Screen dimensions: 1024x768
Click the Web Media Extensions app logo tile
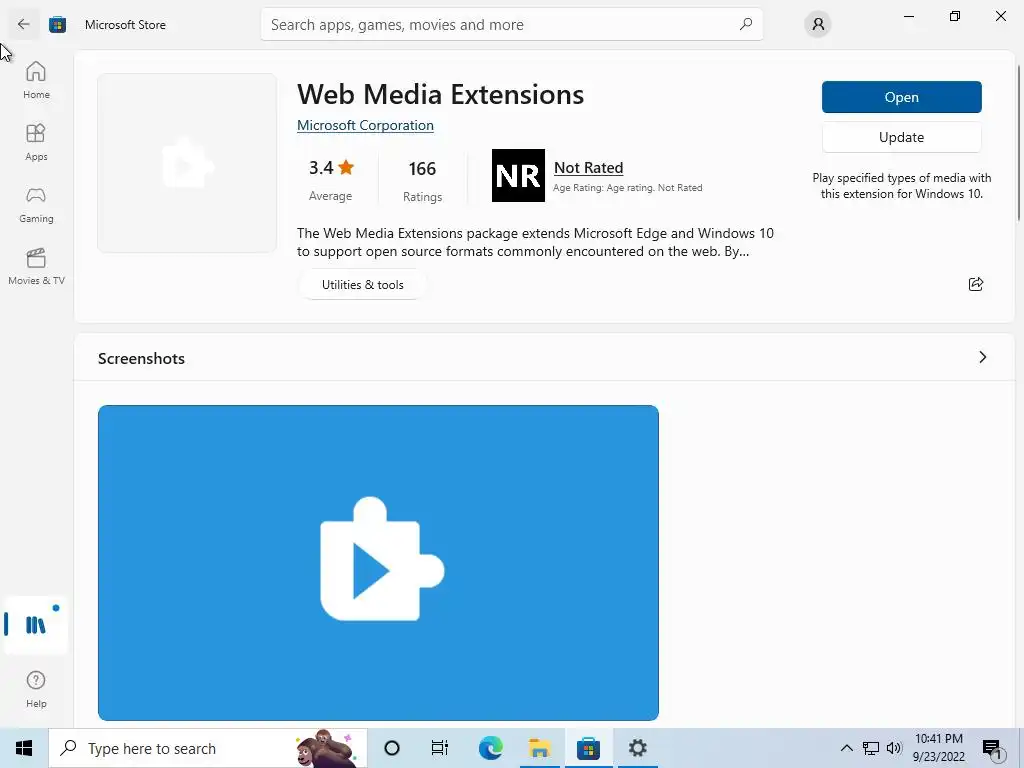click(187, 163)
